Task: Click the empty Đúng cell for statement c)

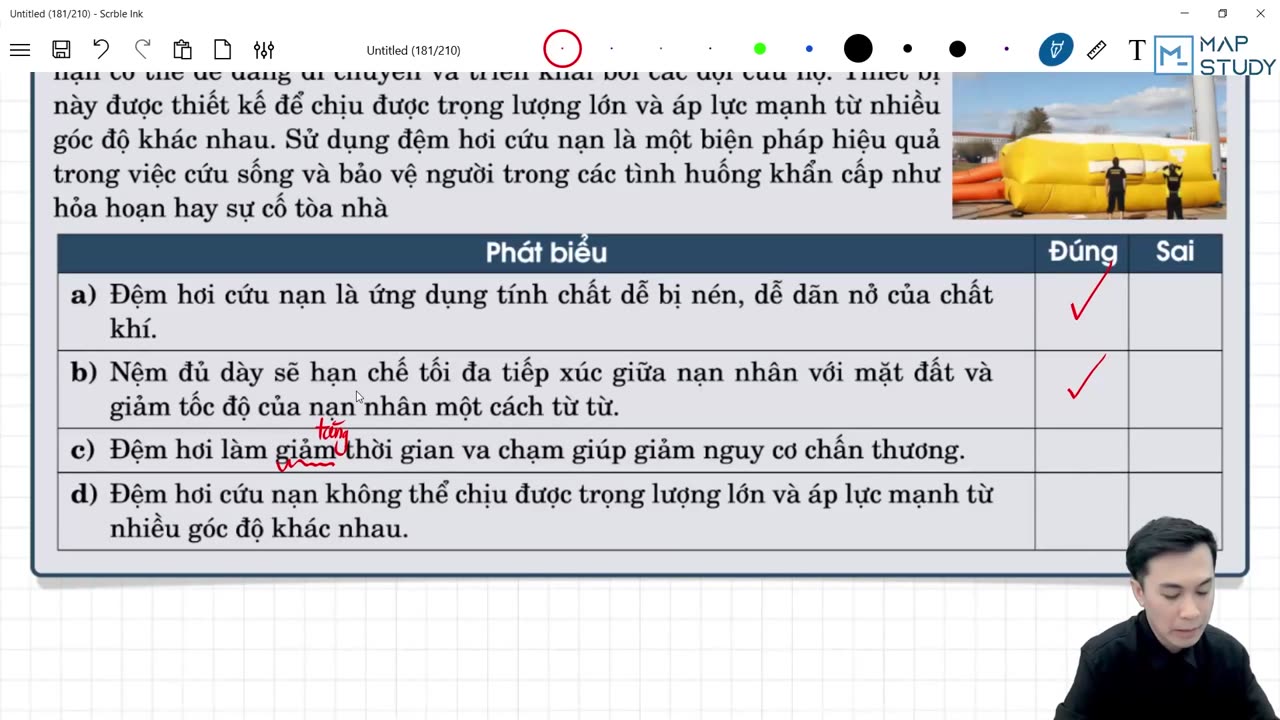Action: 1082,450
